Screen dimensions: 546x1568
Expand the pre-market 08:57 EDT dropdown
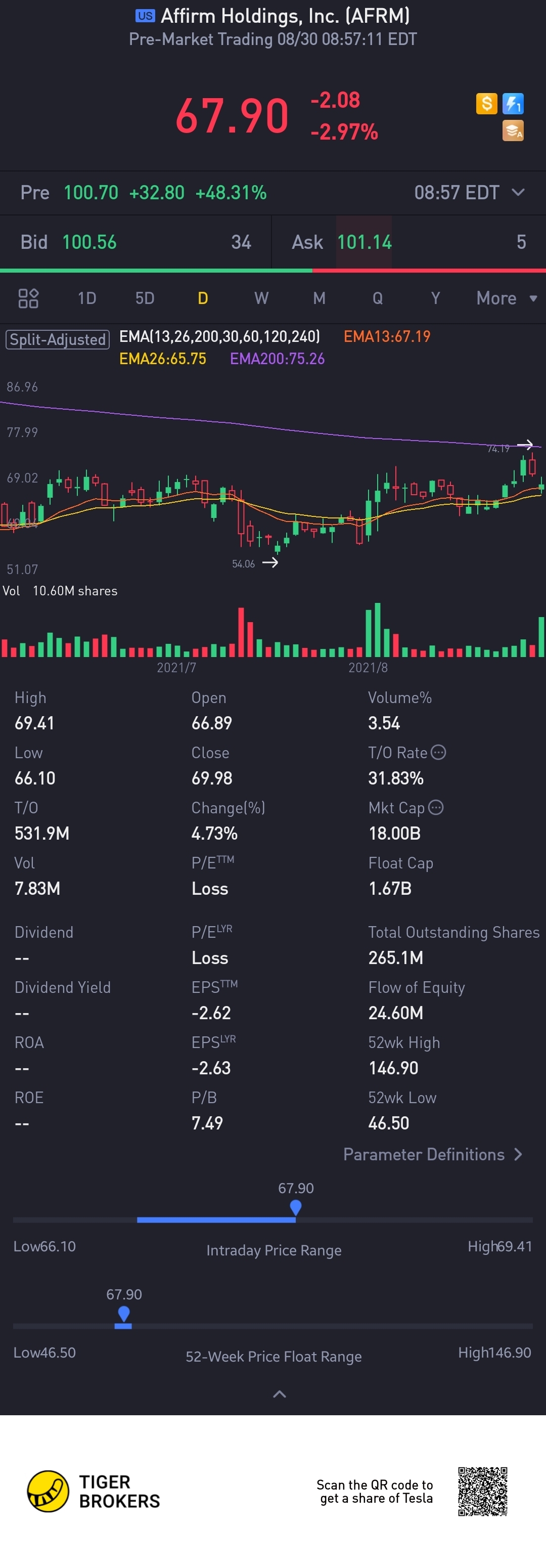[x=518, y=192]
